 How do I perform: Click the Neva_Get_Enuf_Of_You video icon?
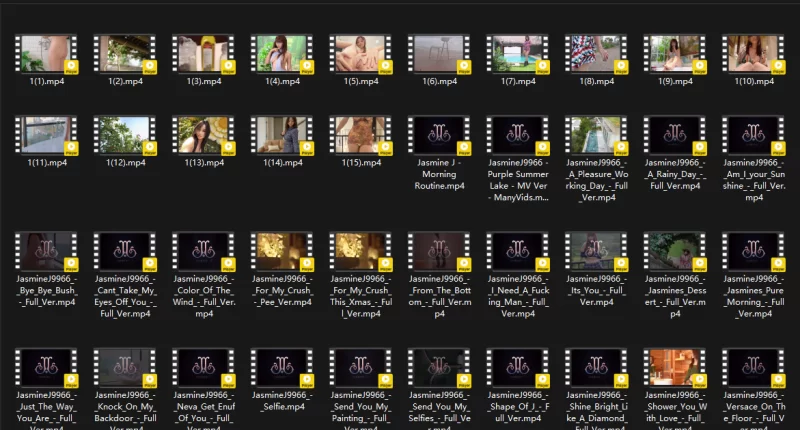point(204,368)
